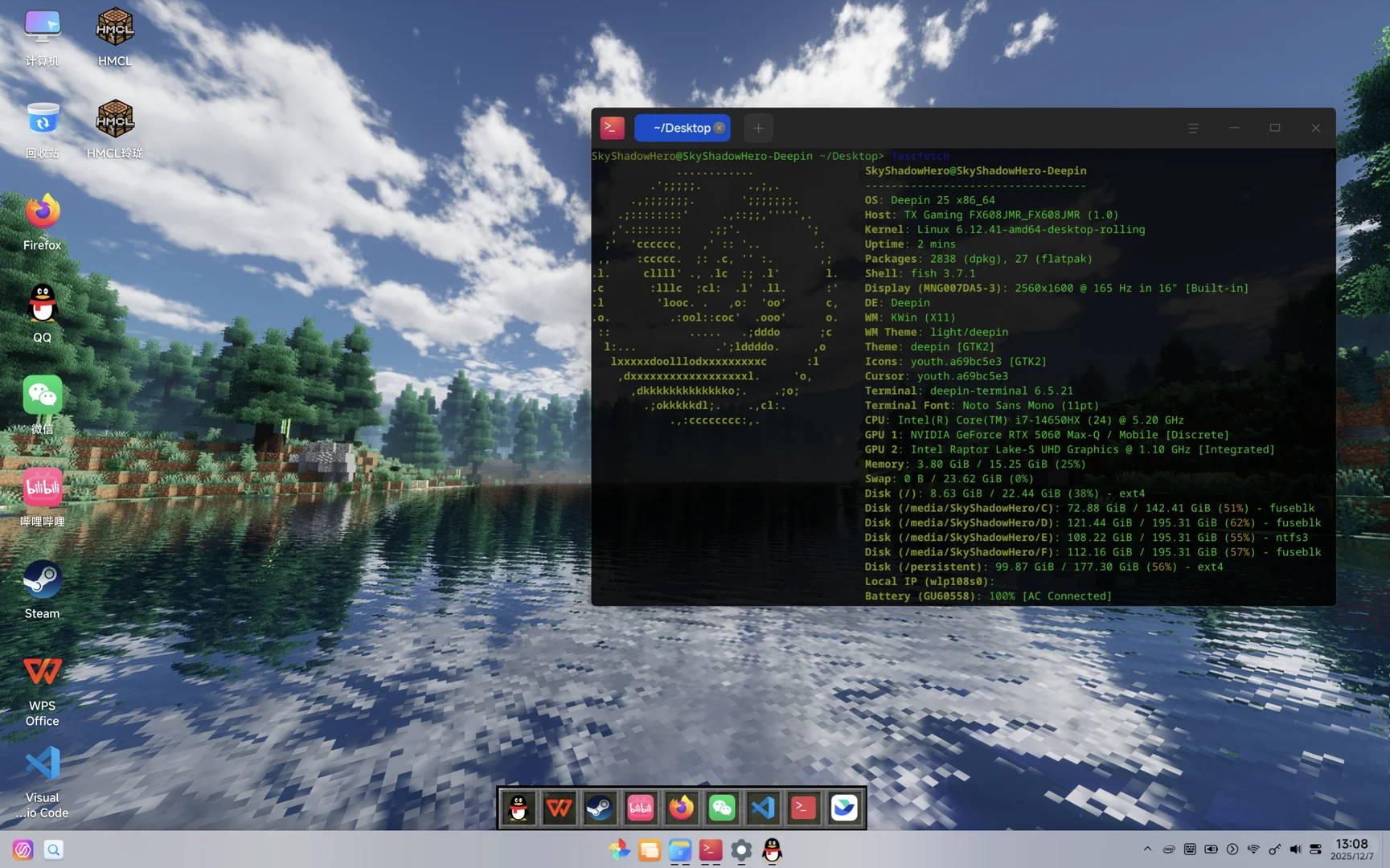Expand the circled-arrow tray indicator
The width and height of the screenshot is (1390, 868).
point(1232,850)
